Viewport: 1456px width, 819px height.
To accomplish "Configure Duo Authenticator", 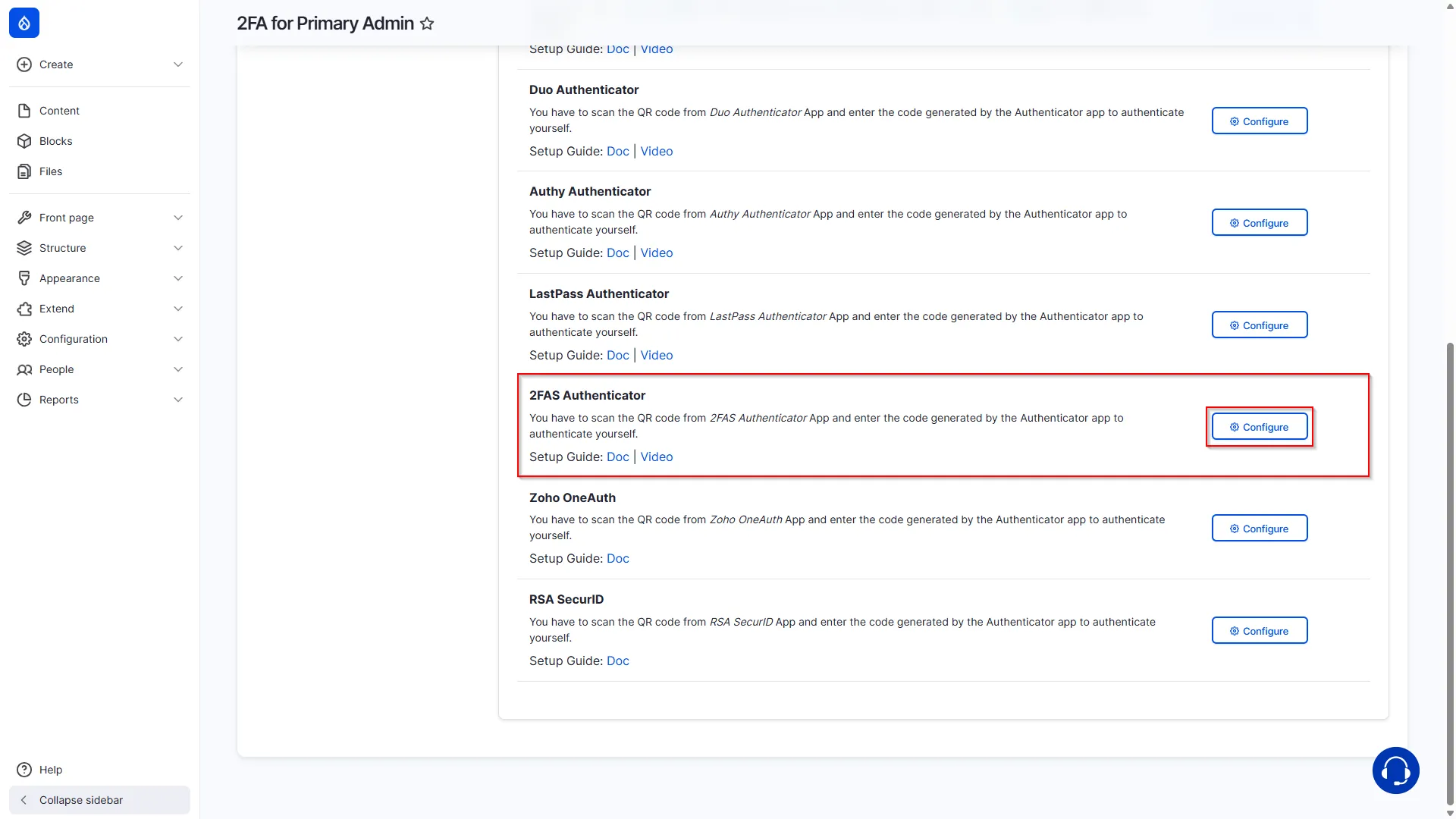I will [x=1259, y=121].
